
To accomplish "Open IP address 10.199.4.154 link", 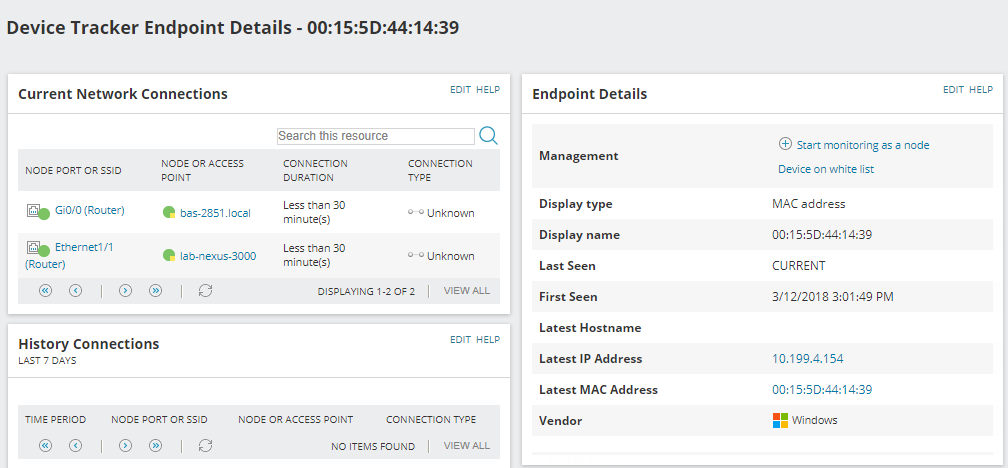I will click(x=807, y=359).
